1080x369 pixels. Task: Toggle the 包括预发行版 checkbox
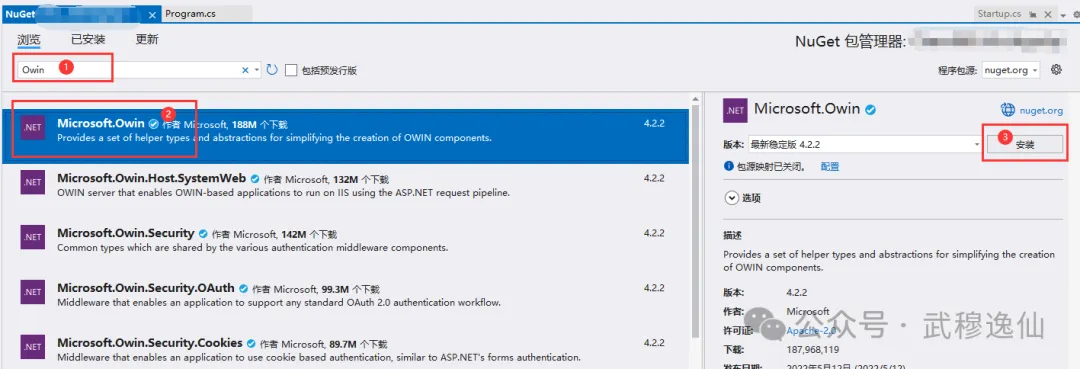pos(291,70)
